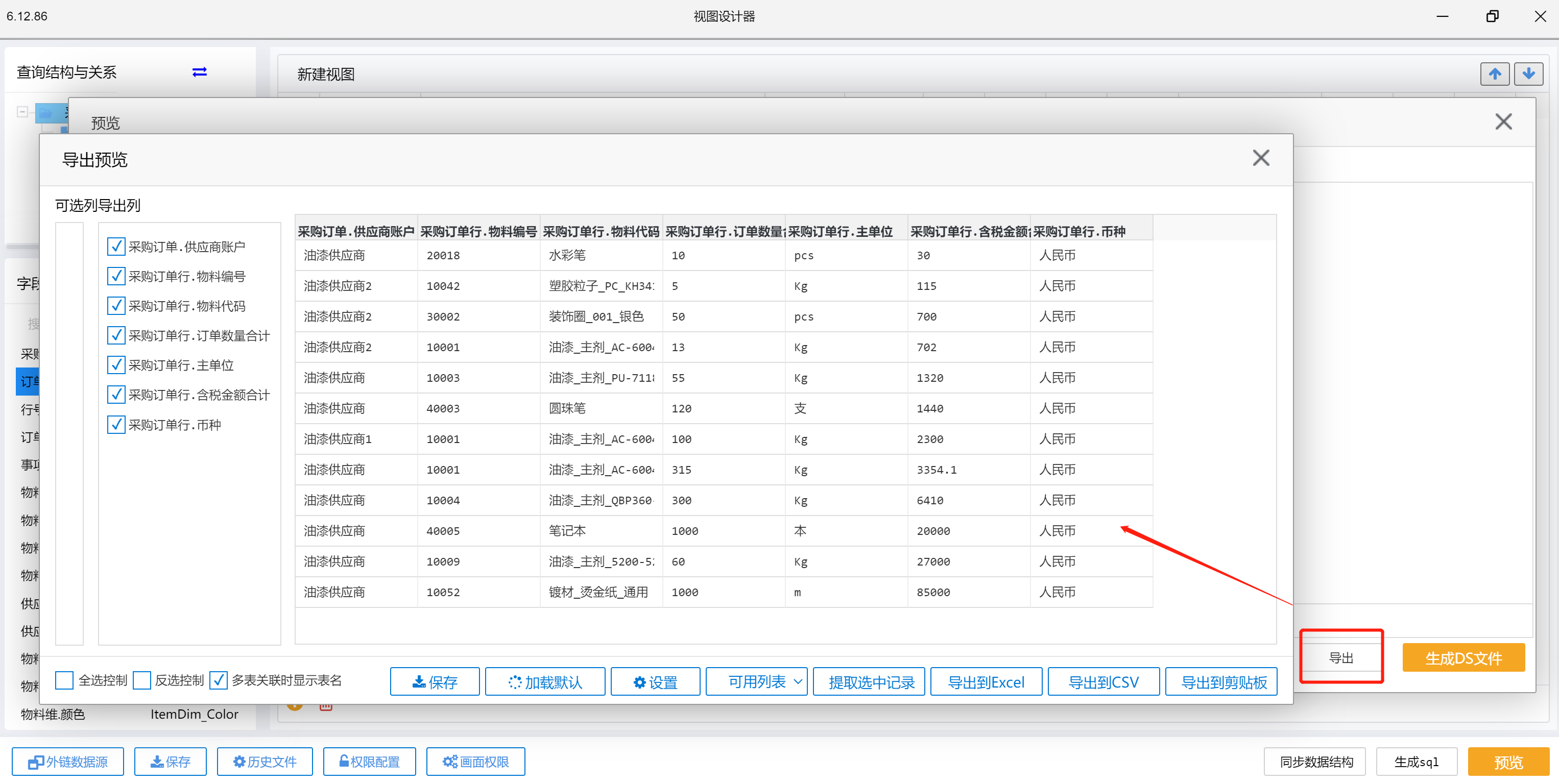1559x784 pixels.
Task: Click the unit cell 支
Action: 846,408
